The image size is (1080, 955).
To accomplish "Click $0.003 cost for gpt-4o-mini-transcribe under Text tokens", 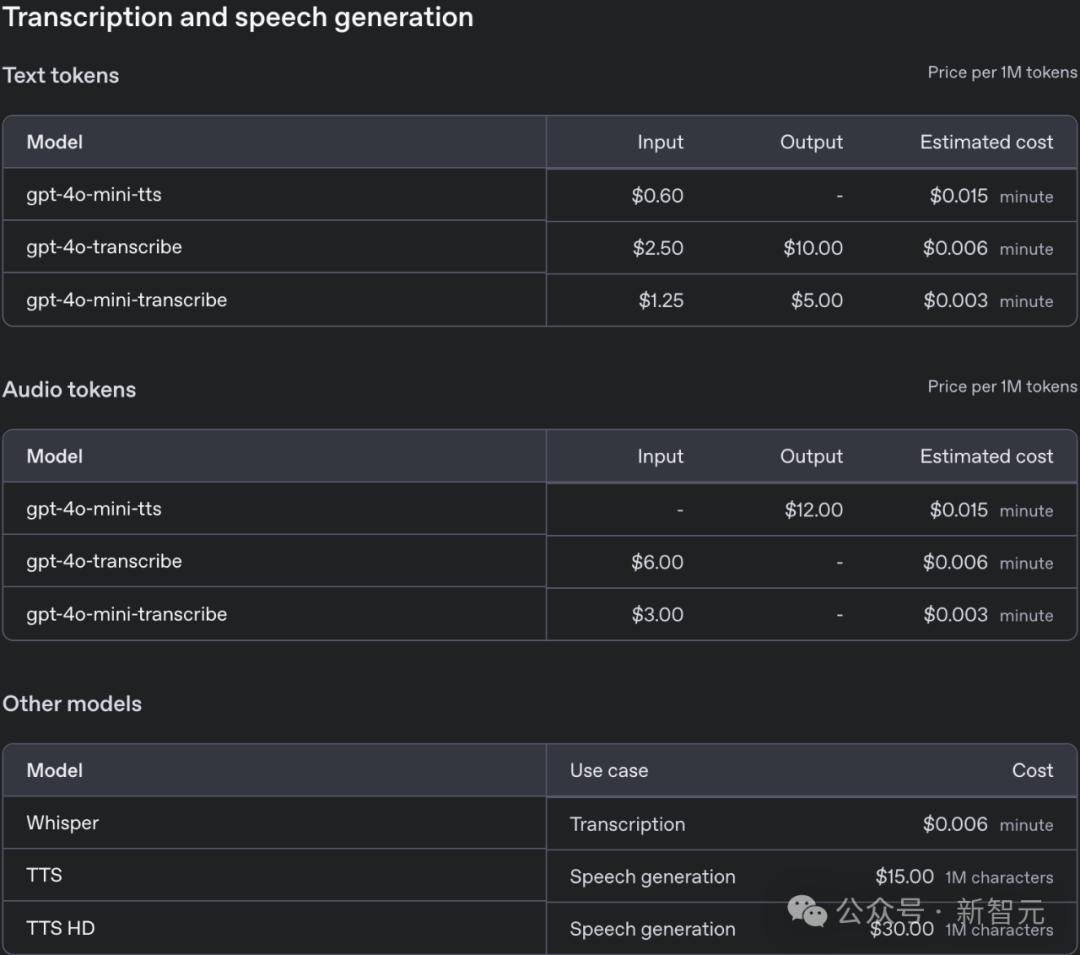I will click(x=955, y=300).
